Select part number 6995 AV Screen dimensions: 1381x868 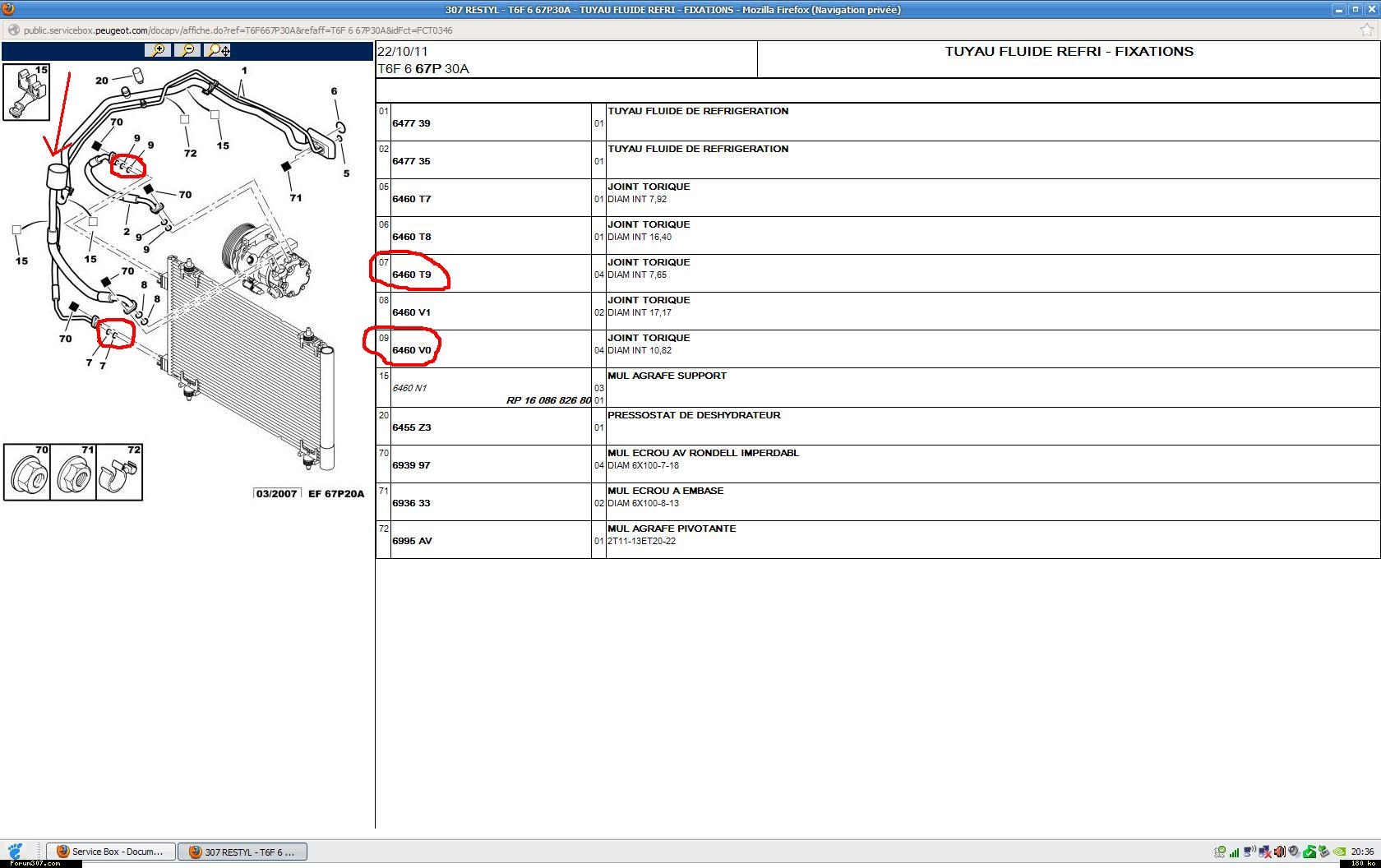[x=412, y=541]
